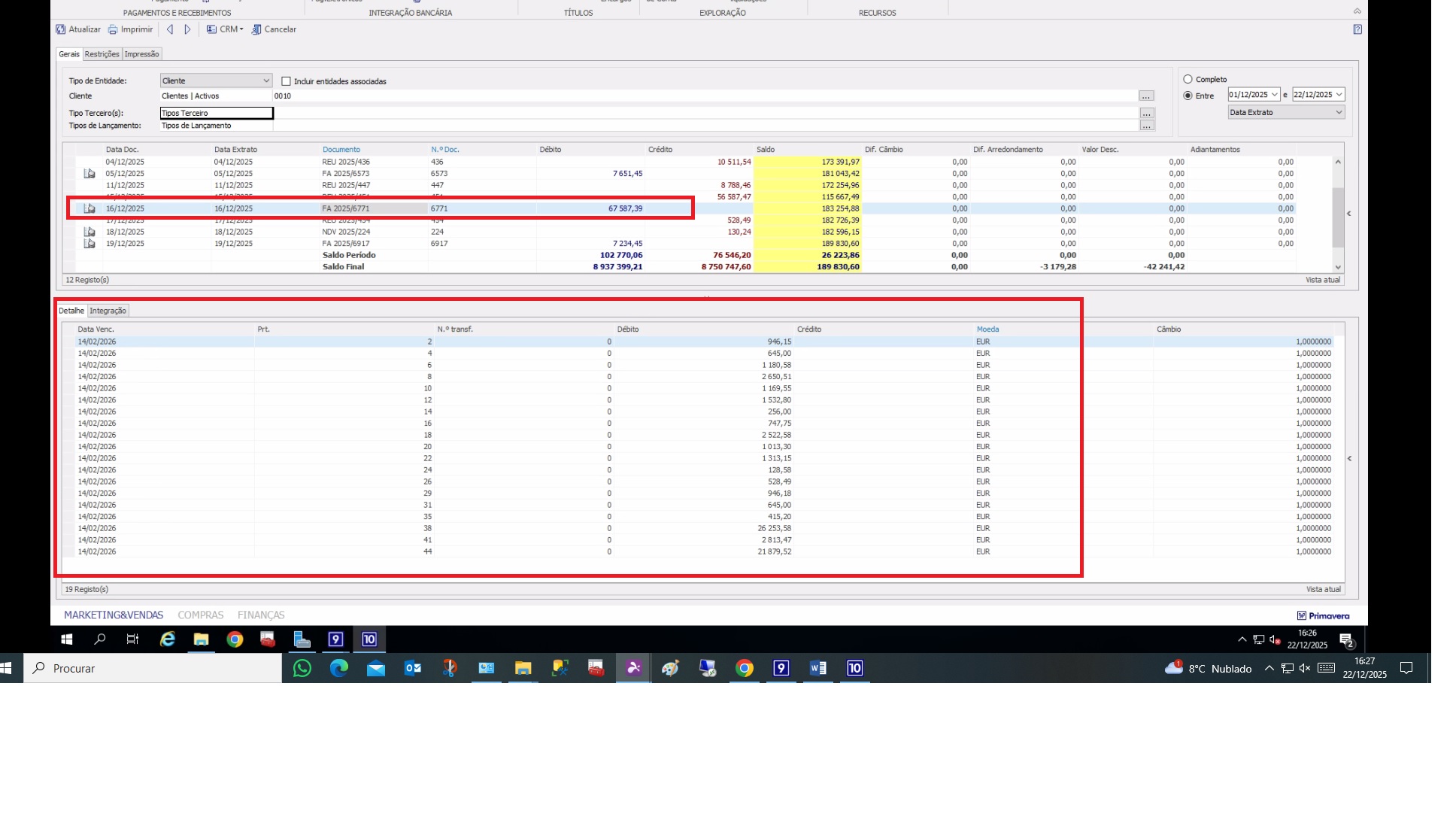Viewport: 1456px width, 826px height.
Task: Select the Entre date range radio
Action: coord(1188,96)
